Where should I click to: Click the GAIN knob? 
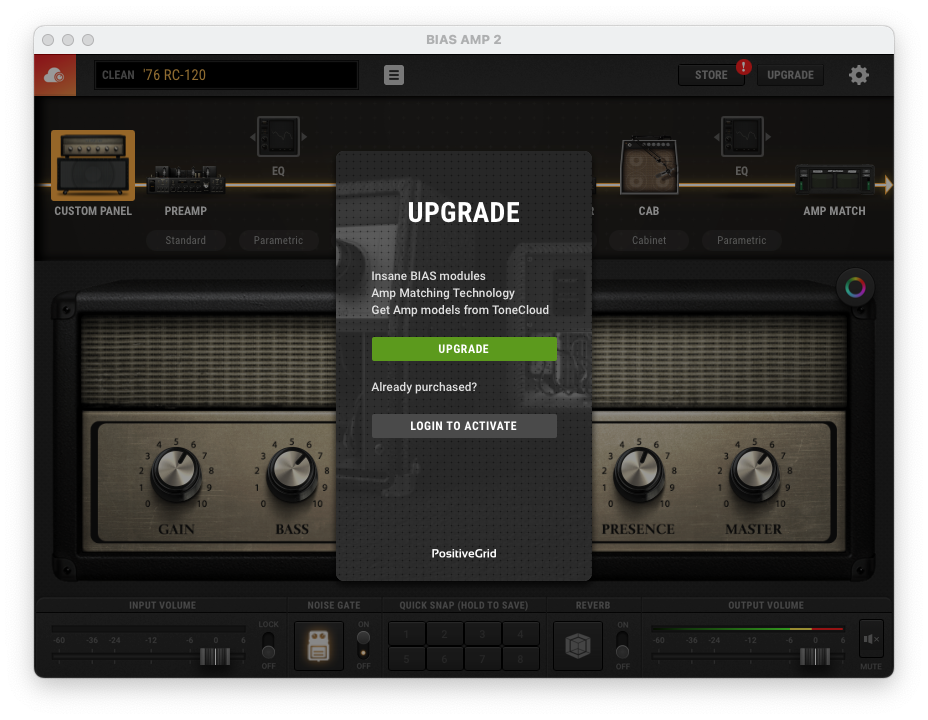pyautogui.click(x=176, y=472)
